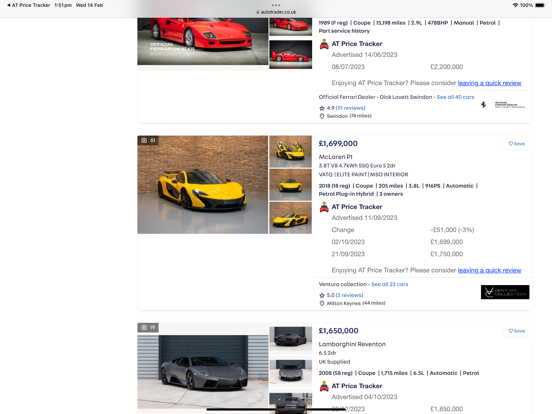The width and height of the screenshot is (552, 414).
Task: Select the Advertised 14/06/2023 text
Action: tap(364, 55)
